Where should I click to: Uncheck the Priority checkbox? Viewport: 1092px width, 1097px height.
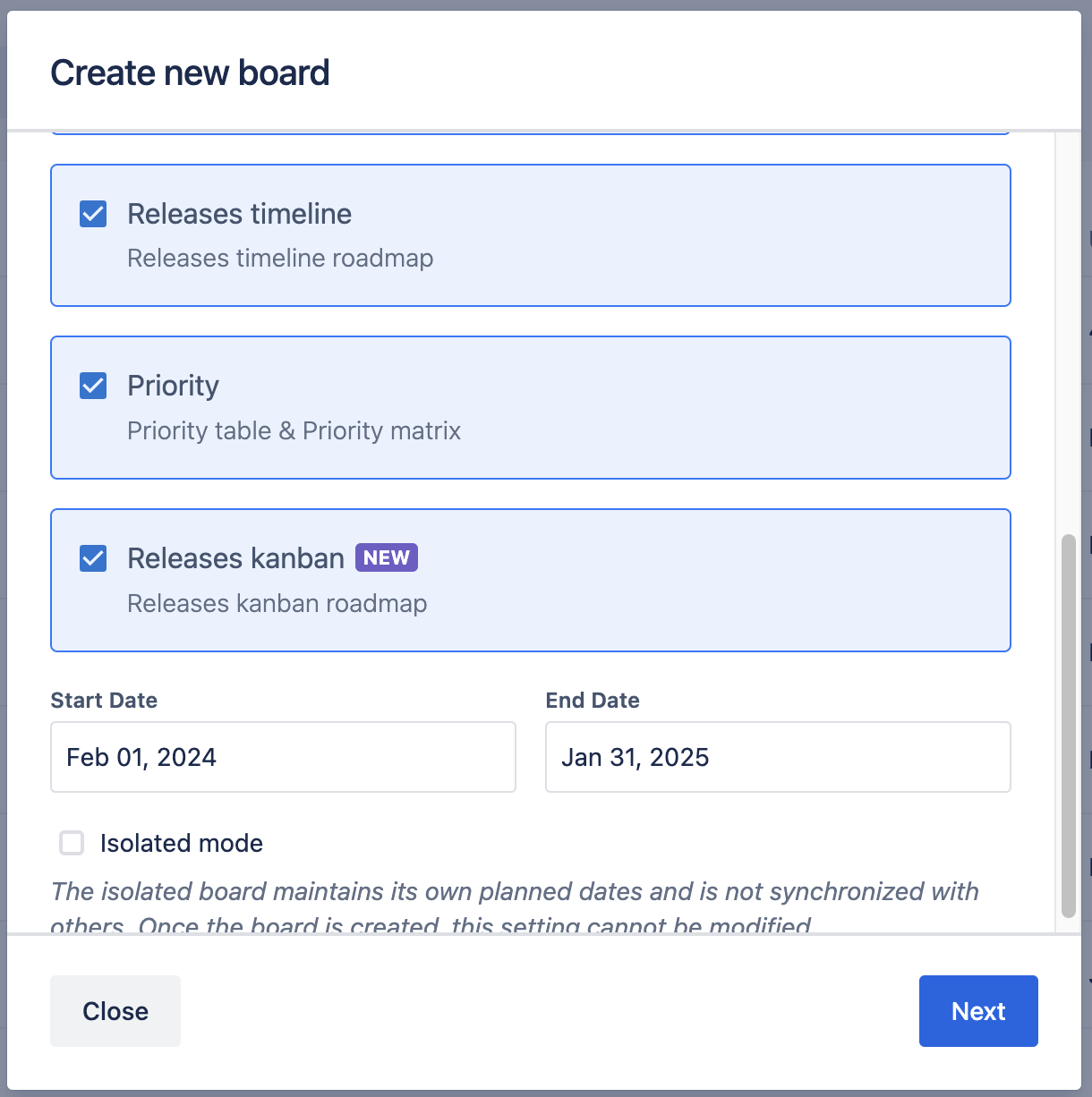pos(93,386)
